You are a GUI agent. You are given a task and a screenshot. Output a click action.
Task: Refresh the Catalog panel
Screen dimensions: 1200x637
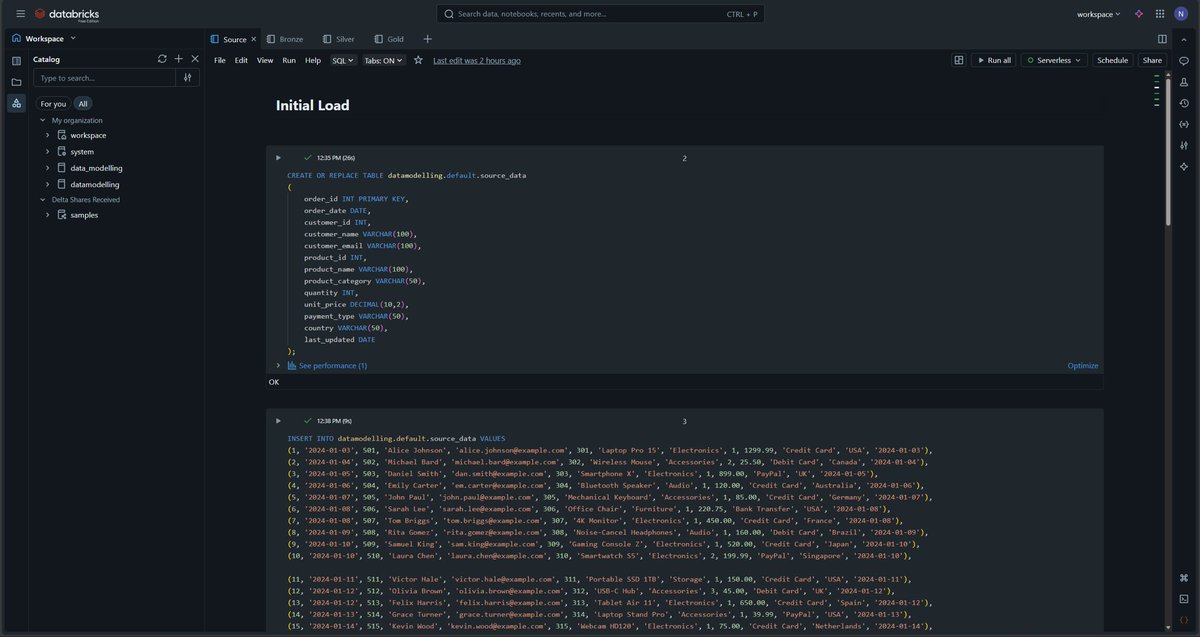162,59
